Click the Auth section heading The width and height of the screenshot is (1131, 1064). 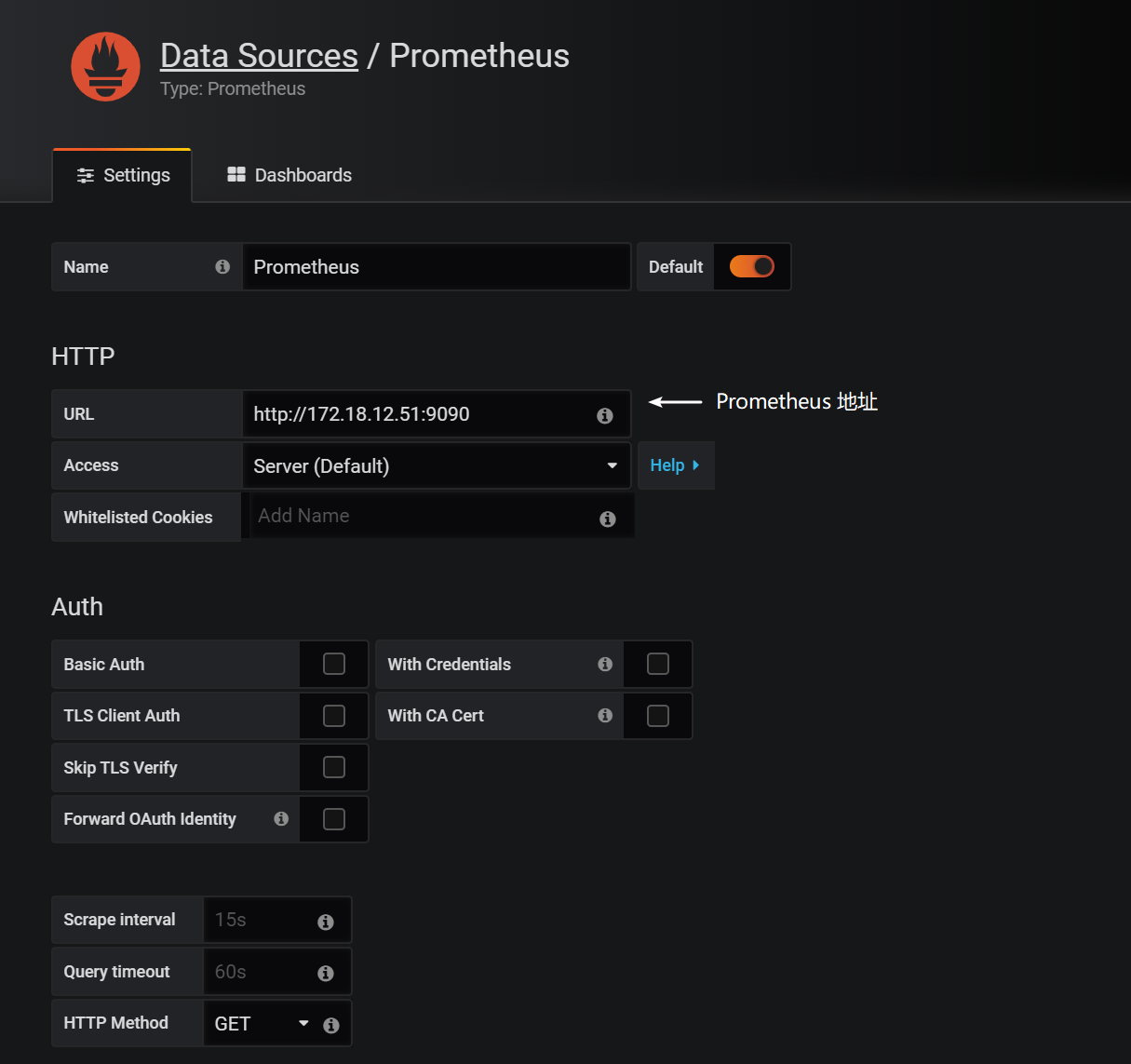[x=77, y=607]
